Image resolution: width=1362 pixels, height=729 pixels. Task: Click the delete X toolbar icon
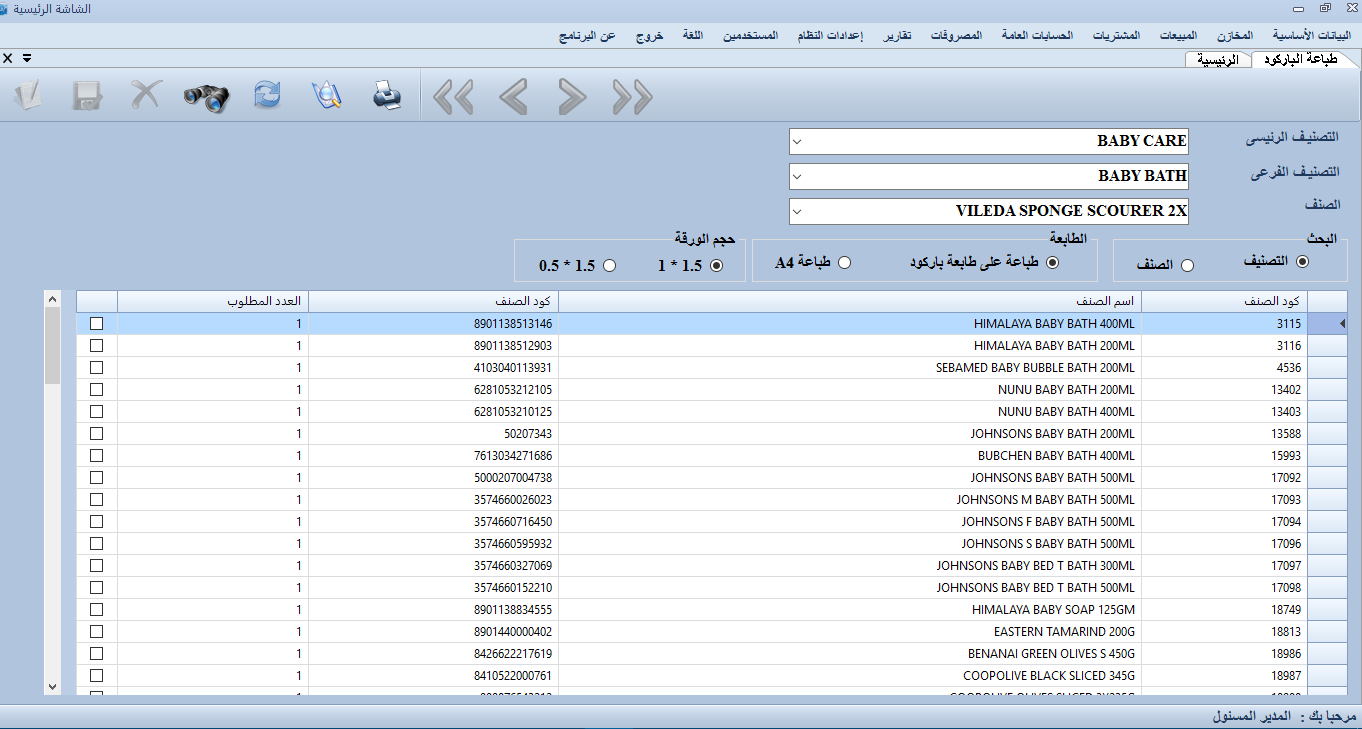tap(146, 96)
